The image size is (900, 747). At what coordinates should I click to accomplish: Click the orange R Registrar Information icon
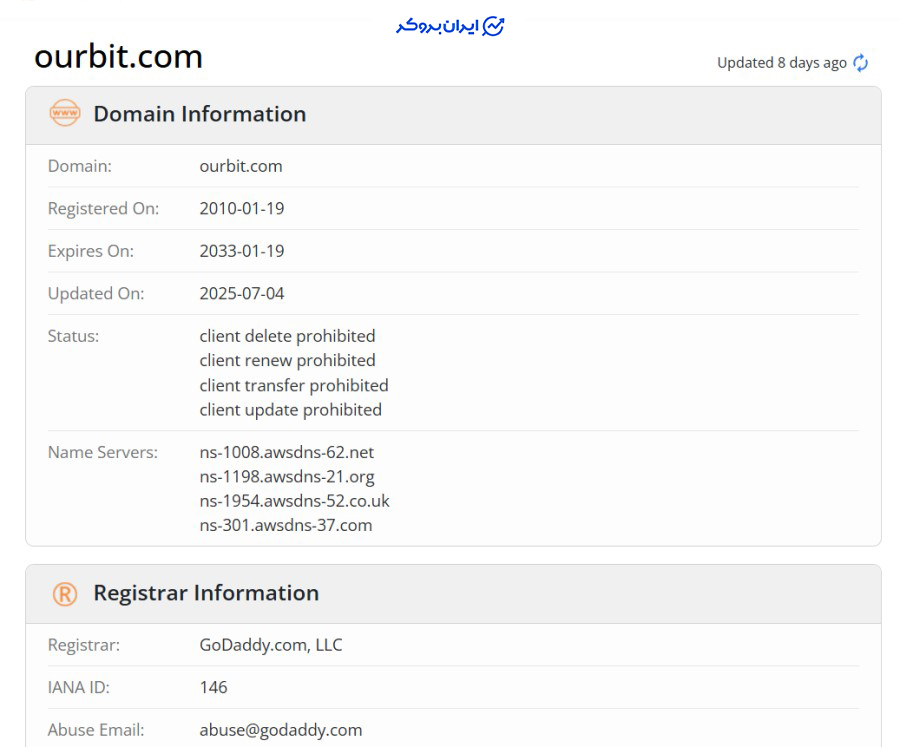64,593
